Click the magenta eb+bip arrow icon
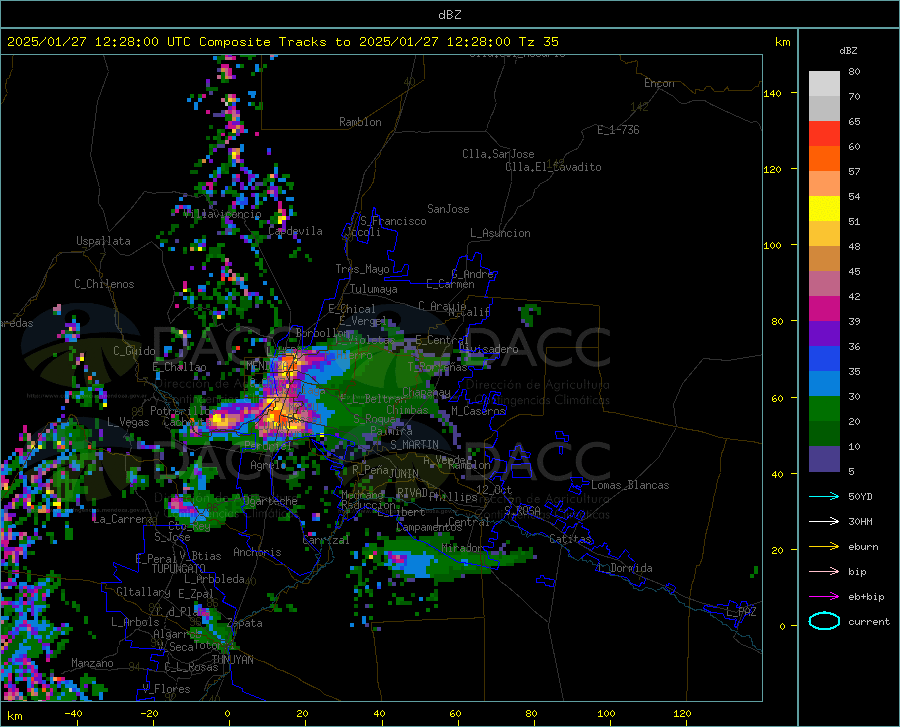The image size is (900, 727). pyautogui.click(x=824, y=597)
